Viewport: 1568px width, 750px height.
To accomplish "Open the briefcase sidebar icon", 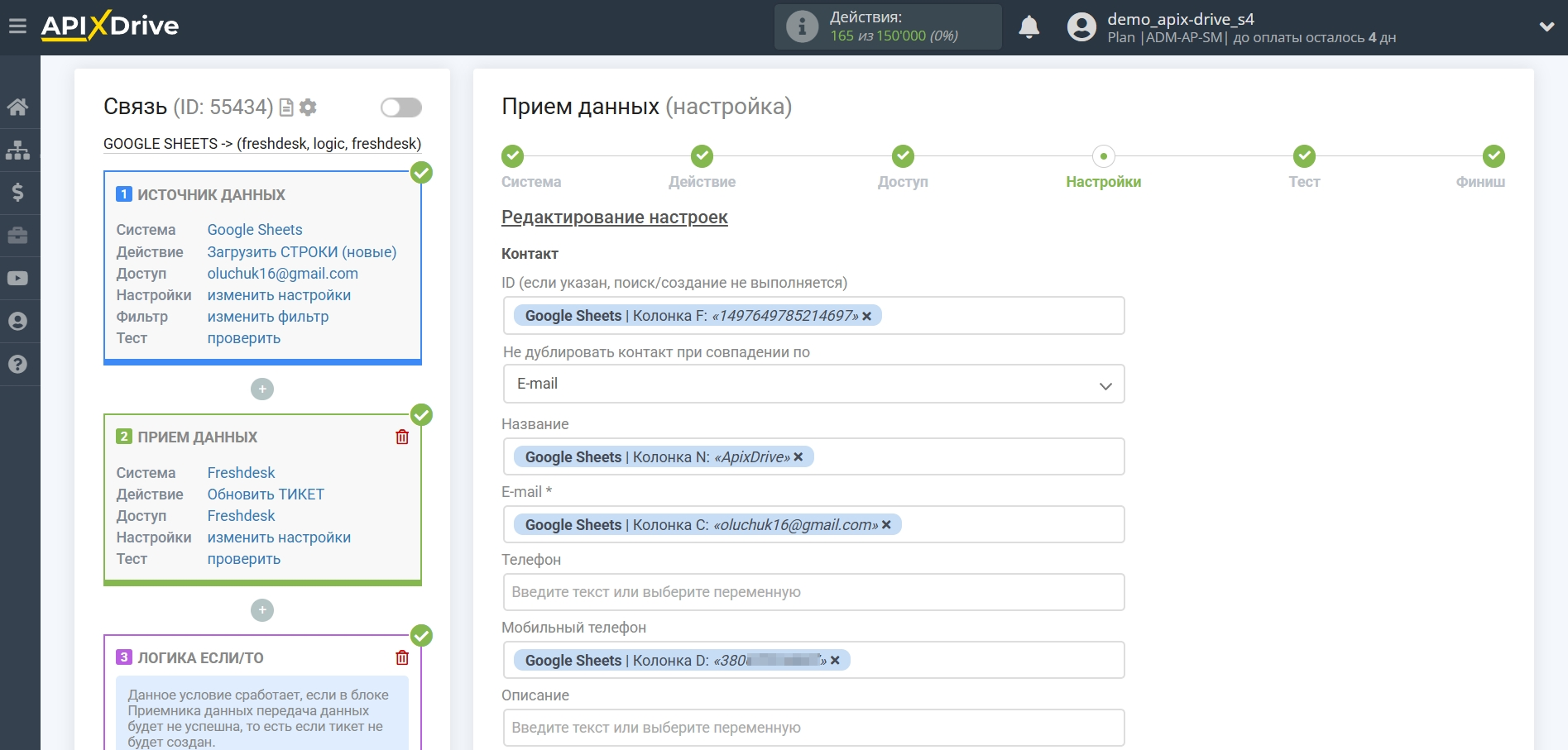I will click(x=17, y=236).
